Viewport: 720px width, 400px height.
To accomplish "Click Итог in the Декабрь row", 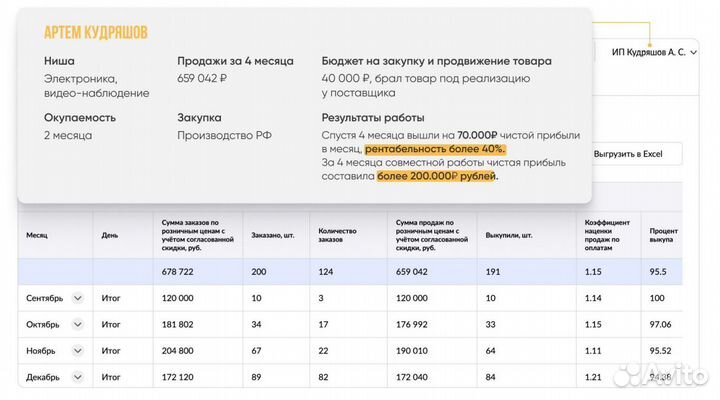I will tap(111, 377).
